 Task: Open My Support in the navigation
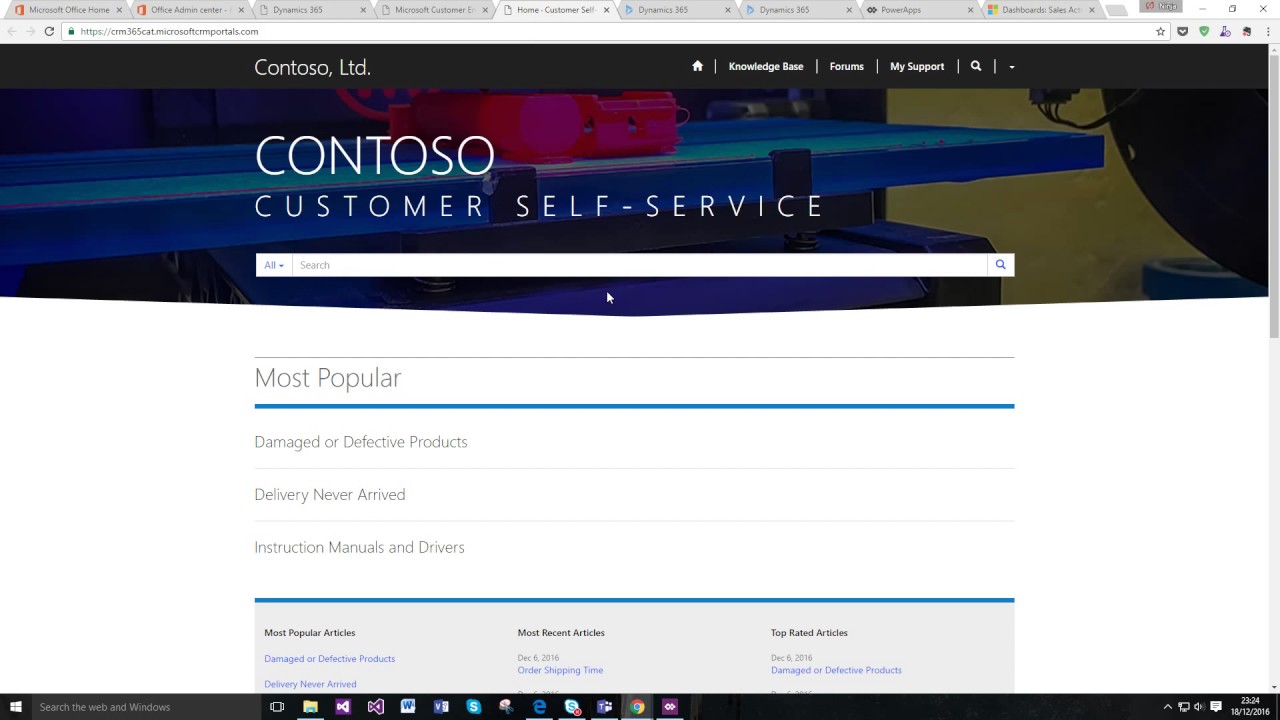(917, 66)
